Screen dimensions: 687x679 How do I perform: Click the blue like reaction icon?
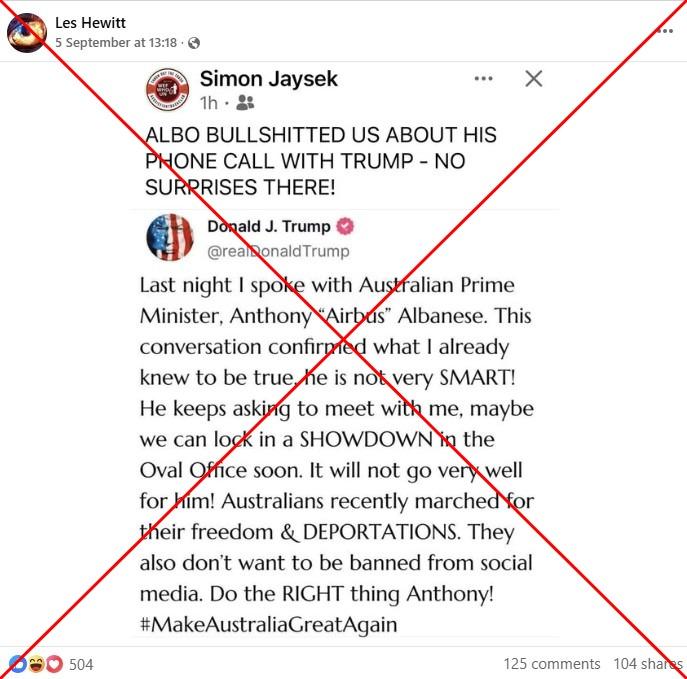[18, 664]
